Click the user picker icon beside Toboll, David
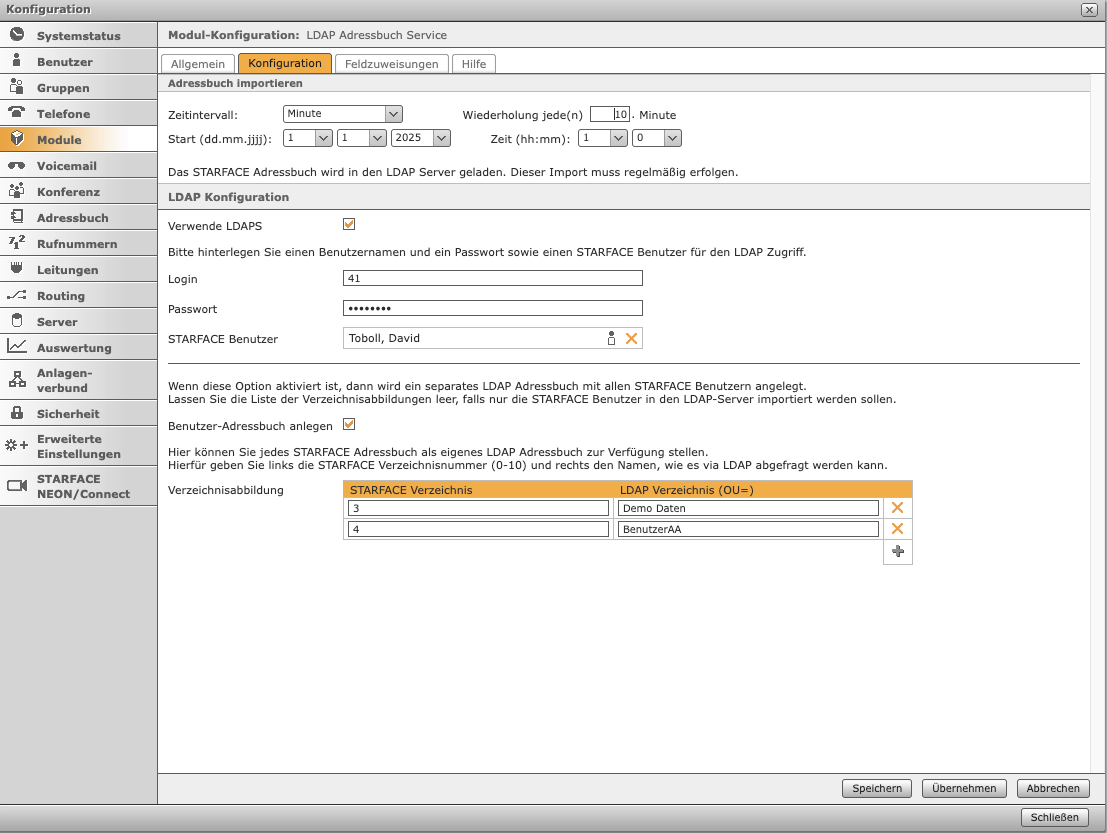This screenshot has height=833, width=1107. pos(611,339)
